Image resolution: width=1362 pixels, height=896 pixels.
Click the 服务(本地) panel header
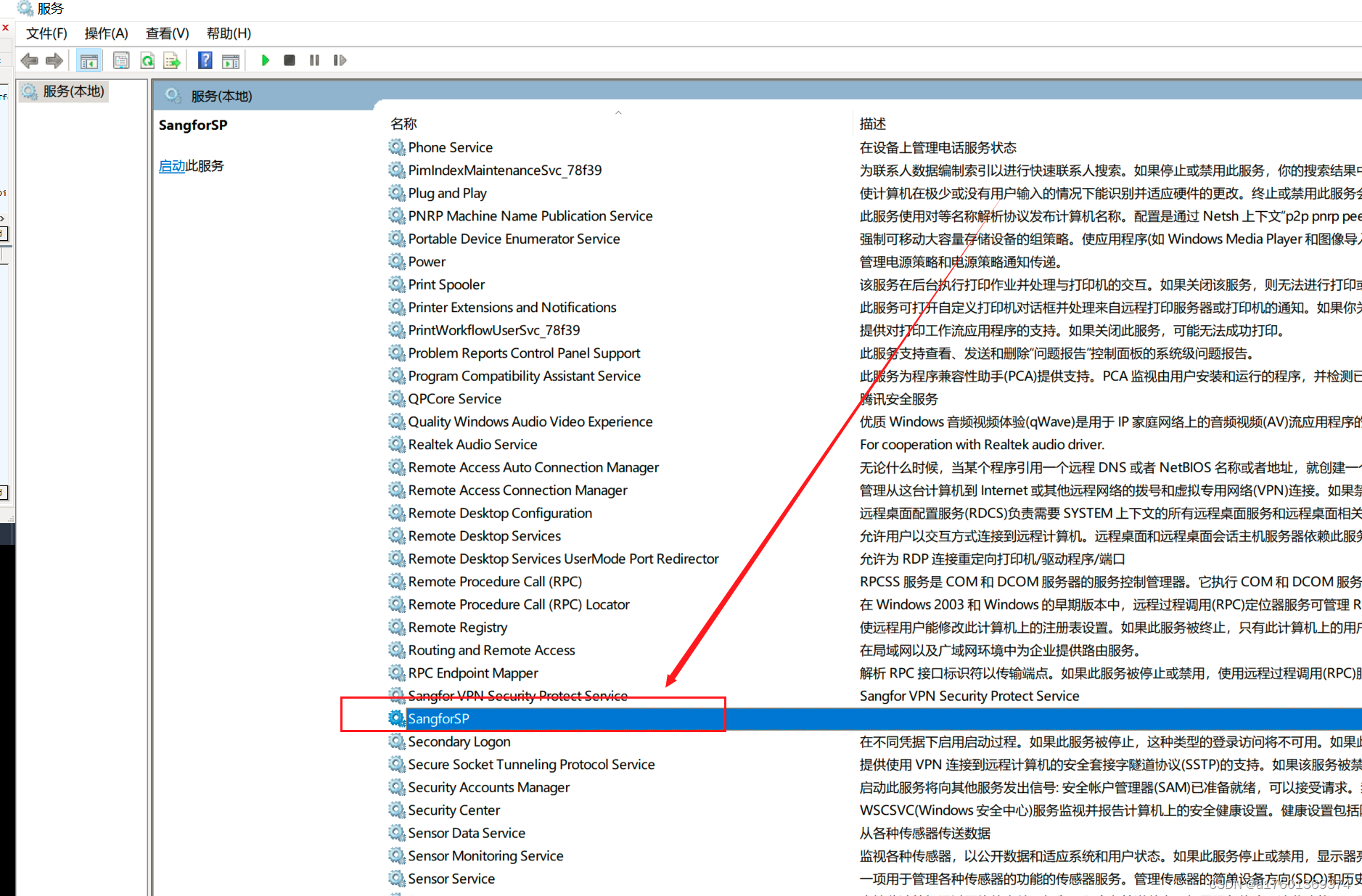[x=221, y=96]
